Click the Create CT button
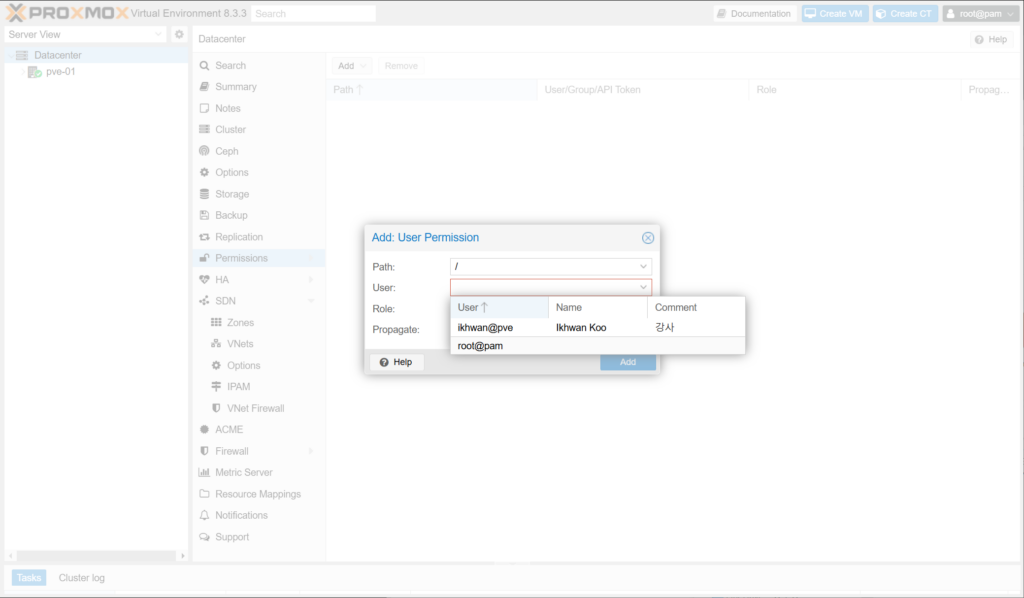 903,14
